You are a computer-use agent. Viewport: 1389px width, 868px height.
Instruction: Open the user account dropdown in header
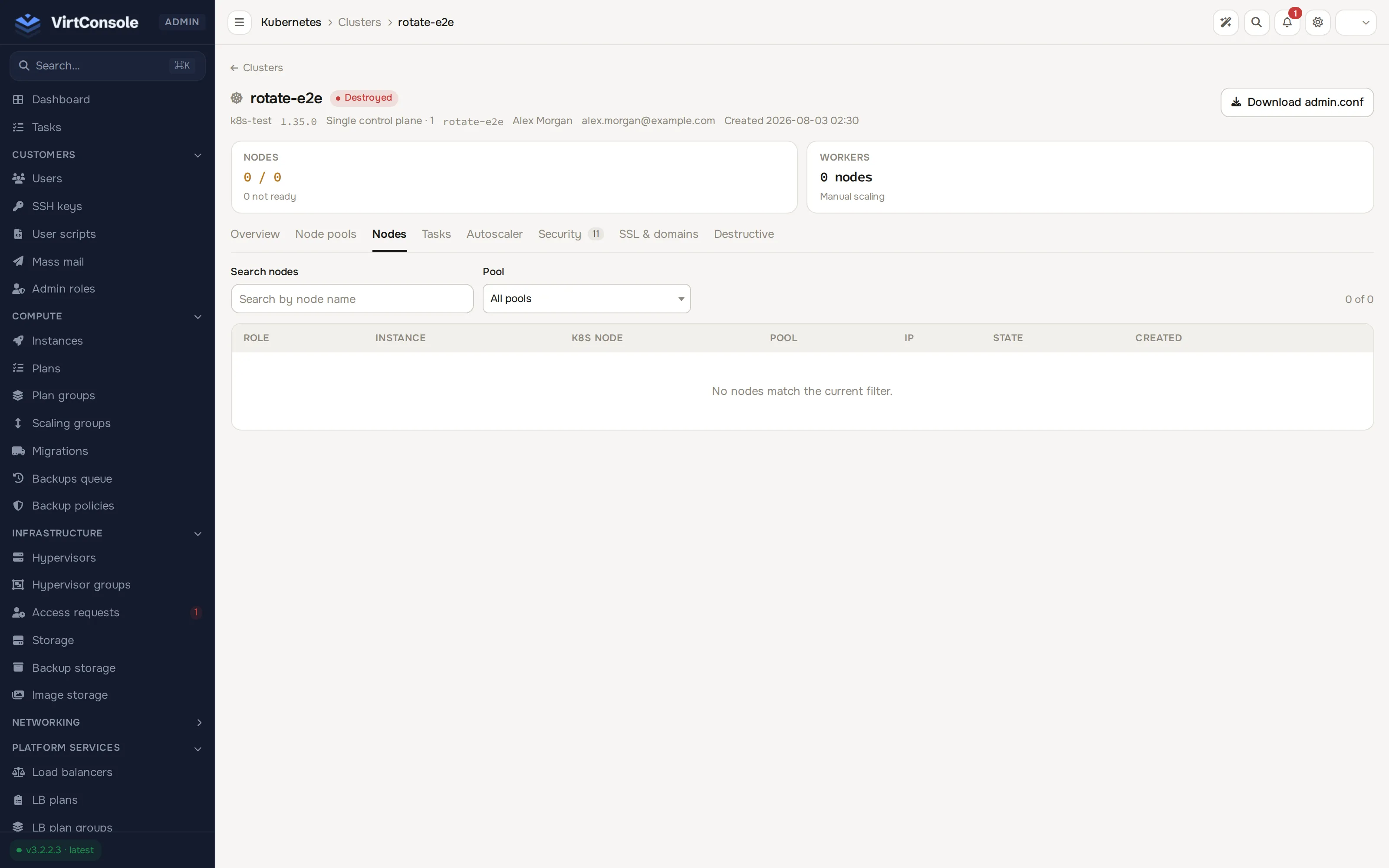point(1356,23)
